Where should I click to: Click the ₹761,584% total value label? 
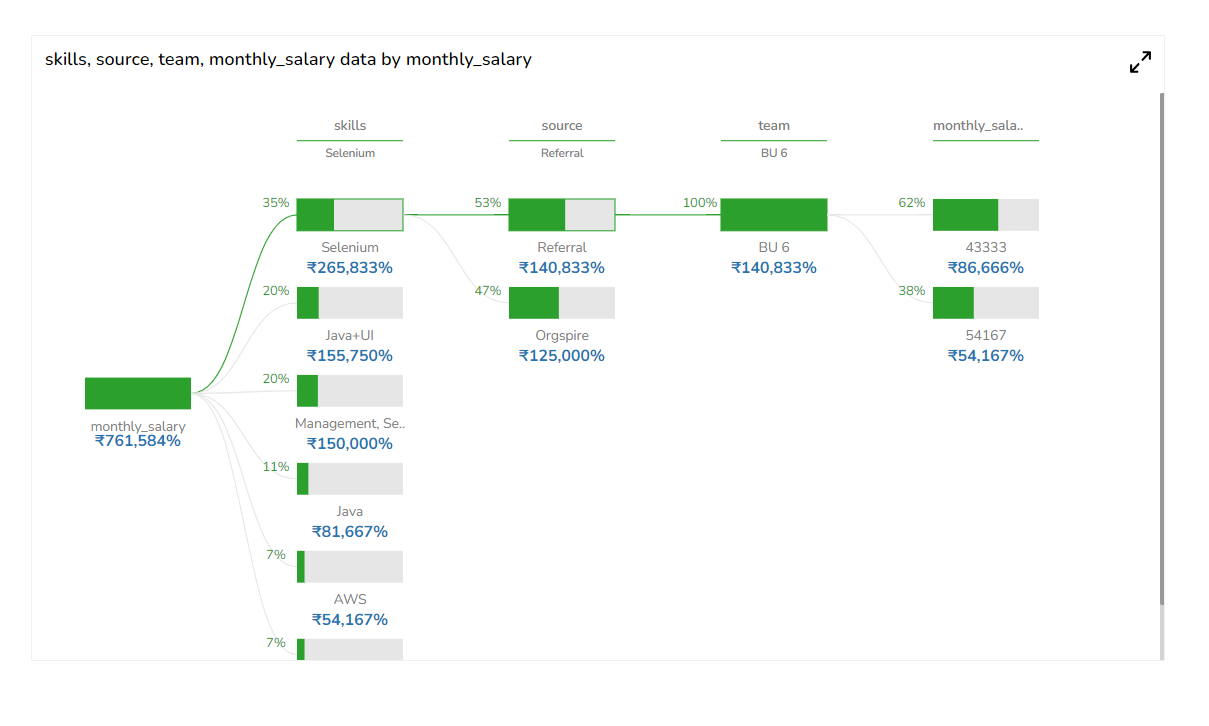point(138,441)
